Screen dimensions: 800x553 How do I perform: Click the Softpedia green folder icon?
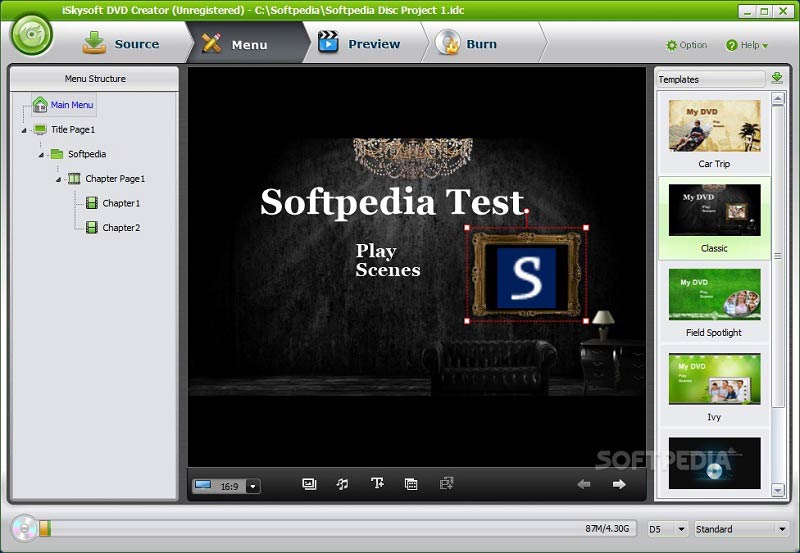pyautogui.click(x=57, y=154)
